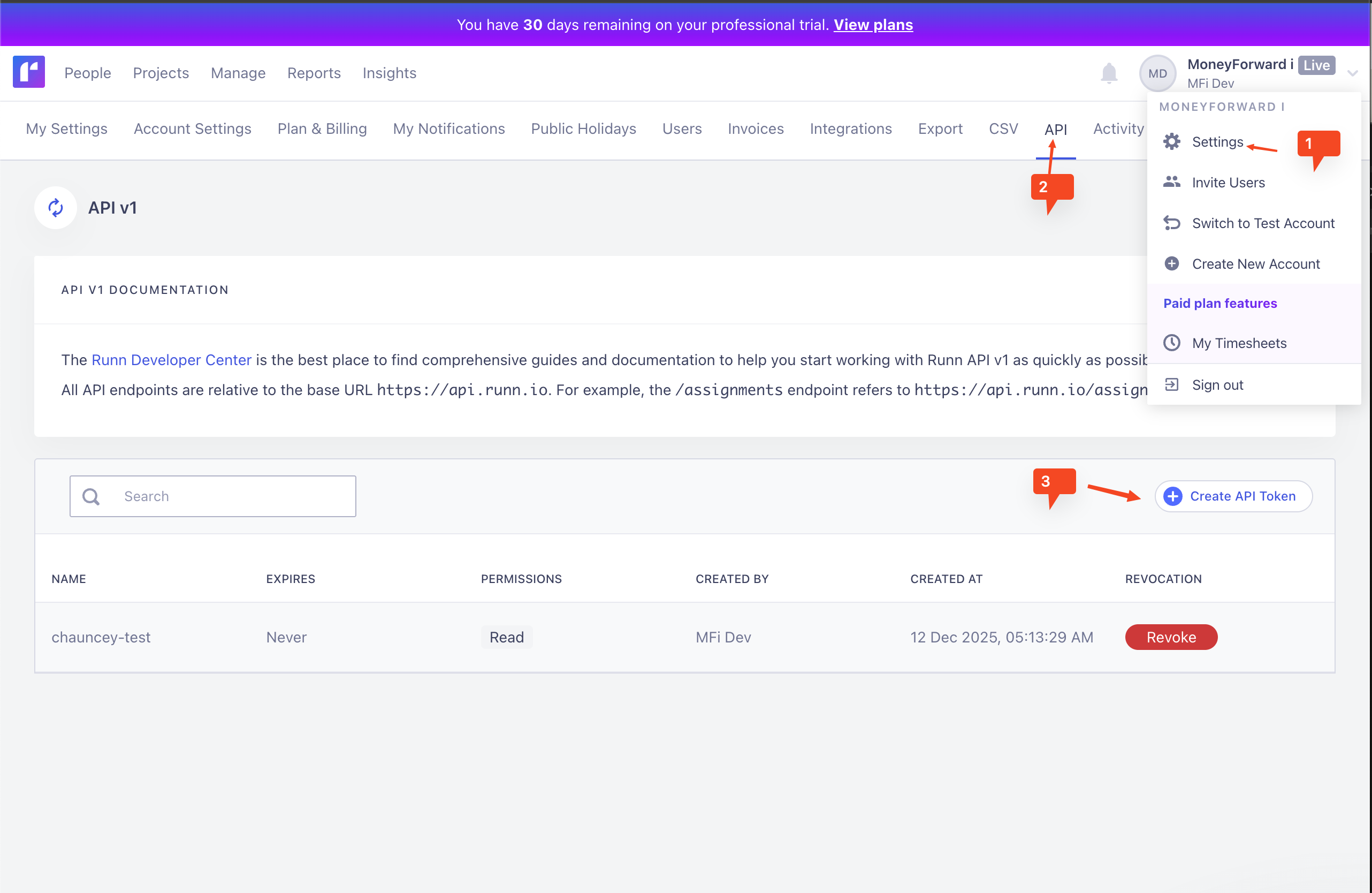Click the My Timesheets clock icon
Viewport: 1372px width, 893px height.
[1171, 343]
